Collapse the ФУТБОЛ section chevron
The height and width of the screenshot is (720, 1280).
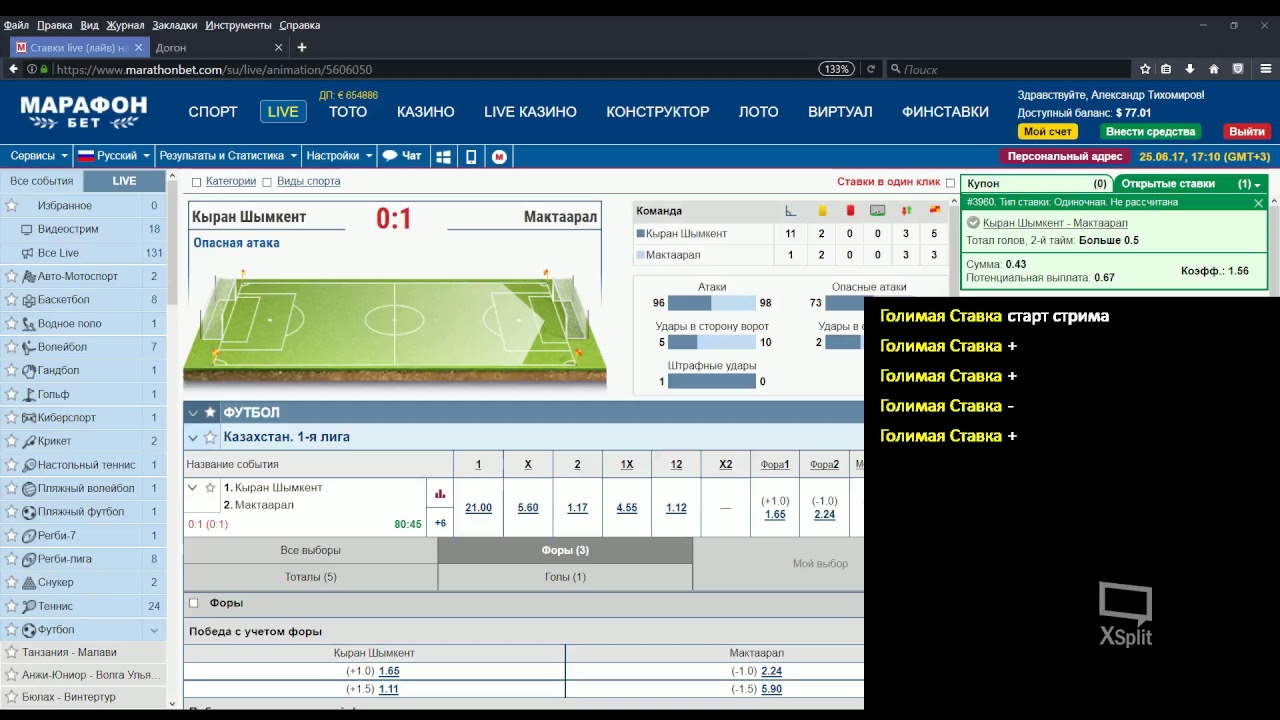[x=193, y=412]
